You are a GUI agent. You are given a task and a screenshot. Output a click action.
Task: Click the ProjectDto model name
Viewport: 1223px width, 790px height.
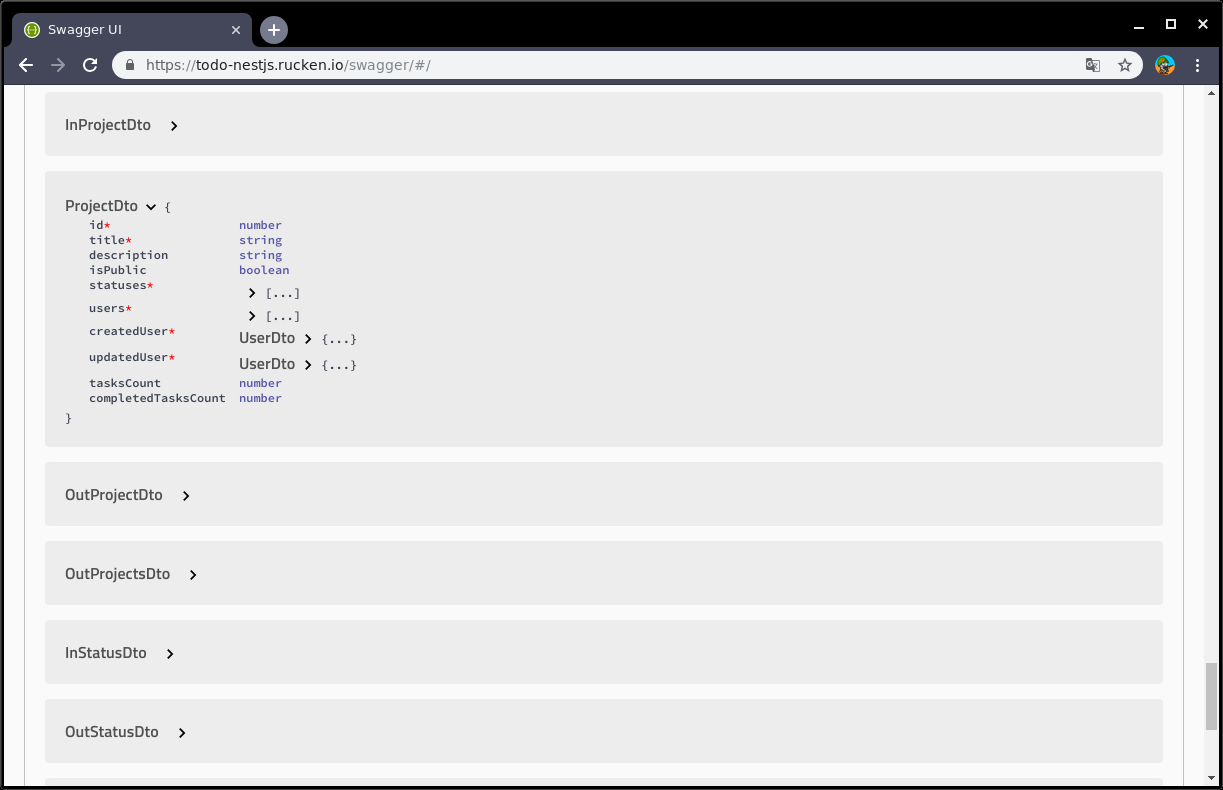tap(101, 206)
